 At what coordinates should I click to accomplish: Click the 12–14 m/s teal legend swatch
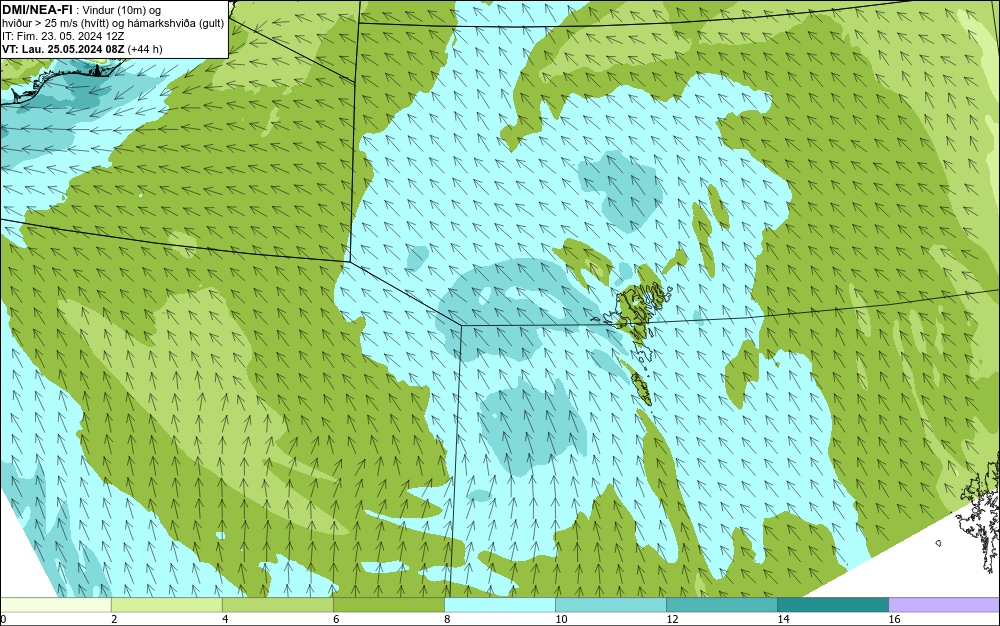pos(721,604)
